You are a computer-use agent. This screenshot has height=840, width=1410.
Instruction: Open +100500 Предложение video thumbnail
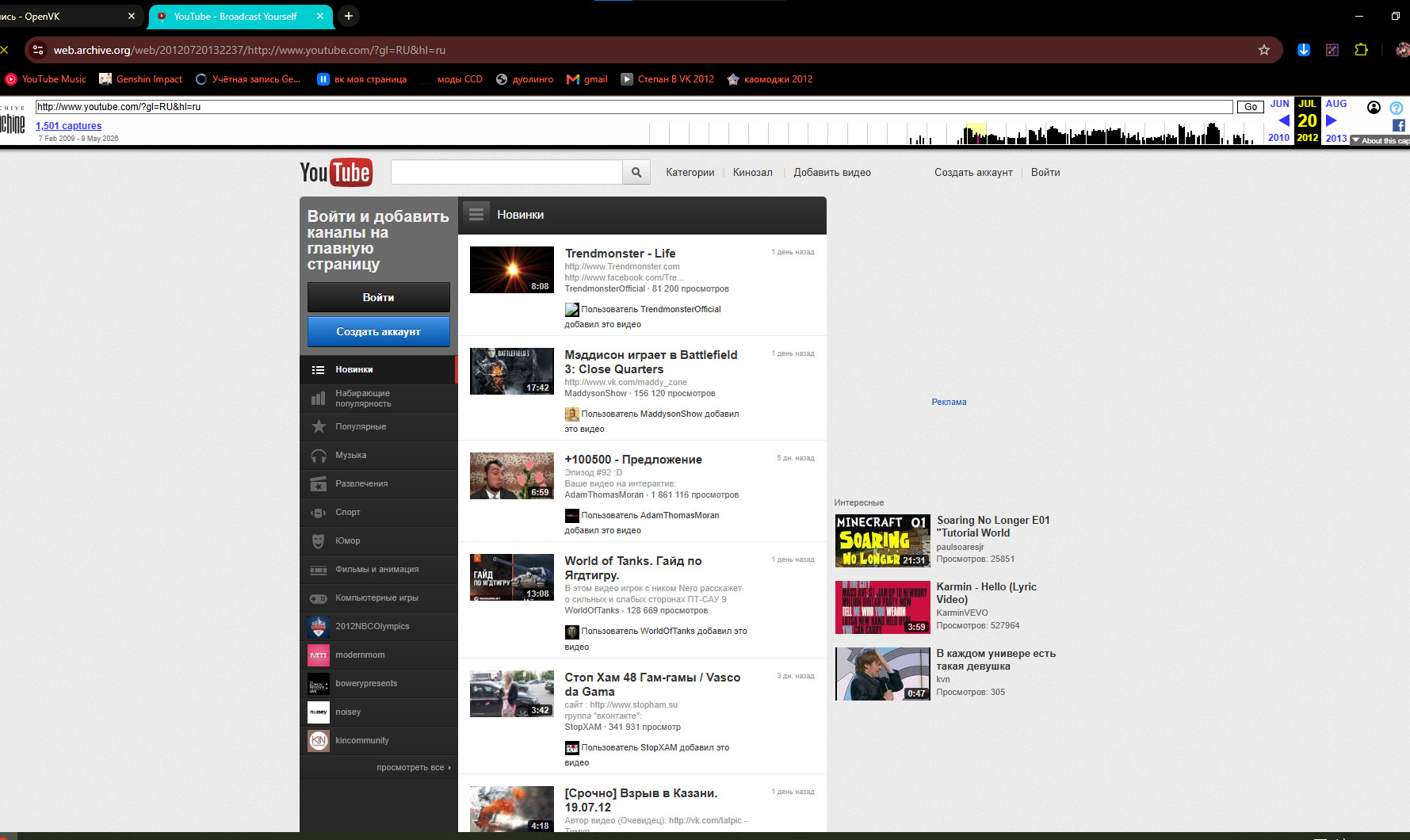click(512, 476)
